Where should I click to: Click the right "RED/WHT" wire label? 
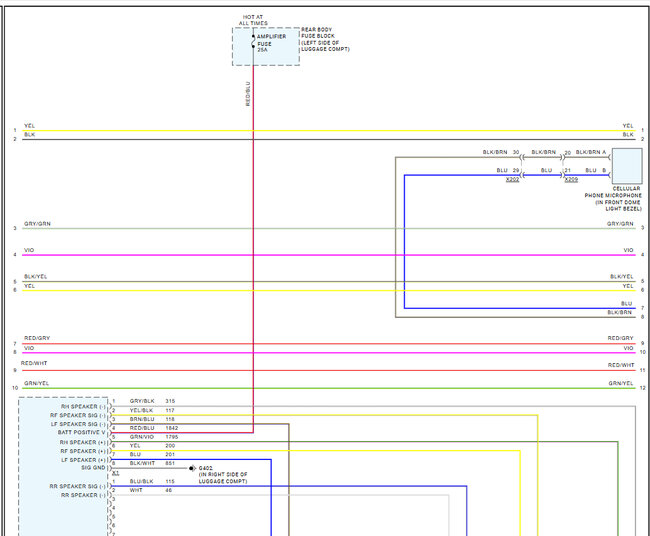click(621, 365)
